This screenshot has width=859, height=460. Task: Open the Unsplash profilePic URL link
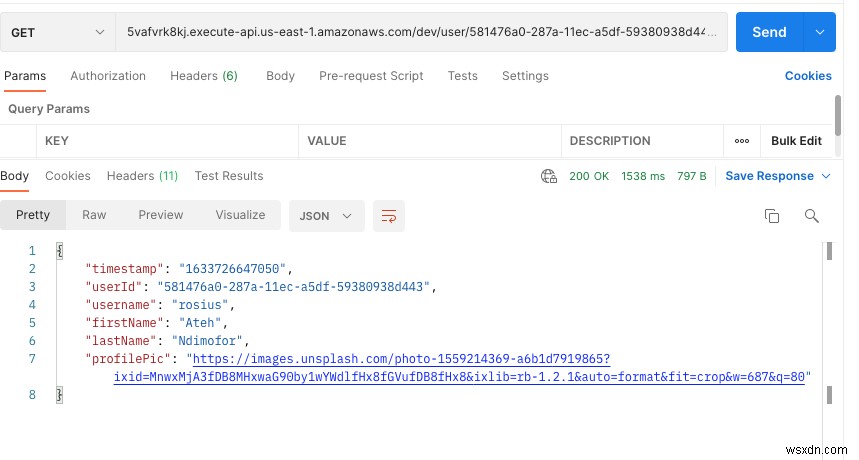click(400, 358)
